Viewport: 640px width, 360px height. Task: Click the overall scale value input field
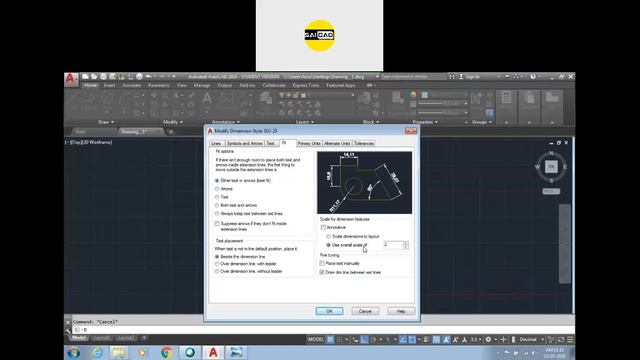(x=393, y=245)
